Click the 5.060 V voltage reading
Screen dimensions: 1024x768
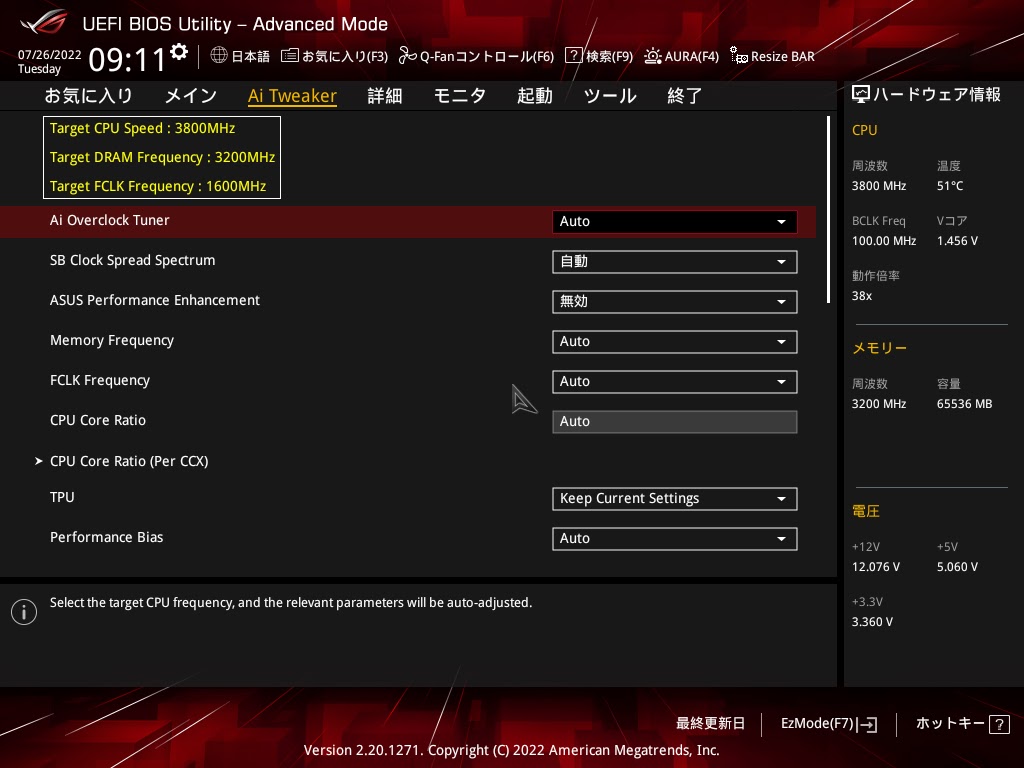957,567
